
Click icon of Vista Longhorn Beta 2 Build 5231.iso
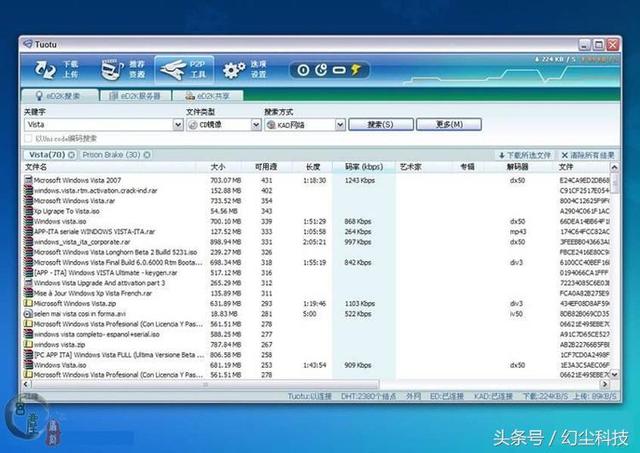28,252
